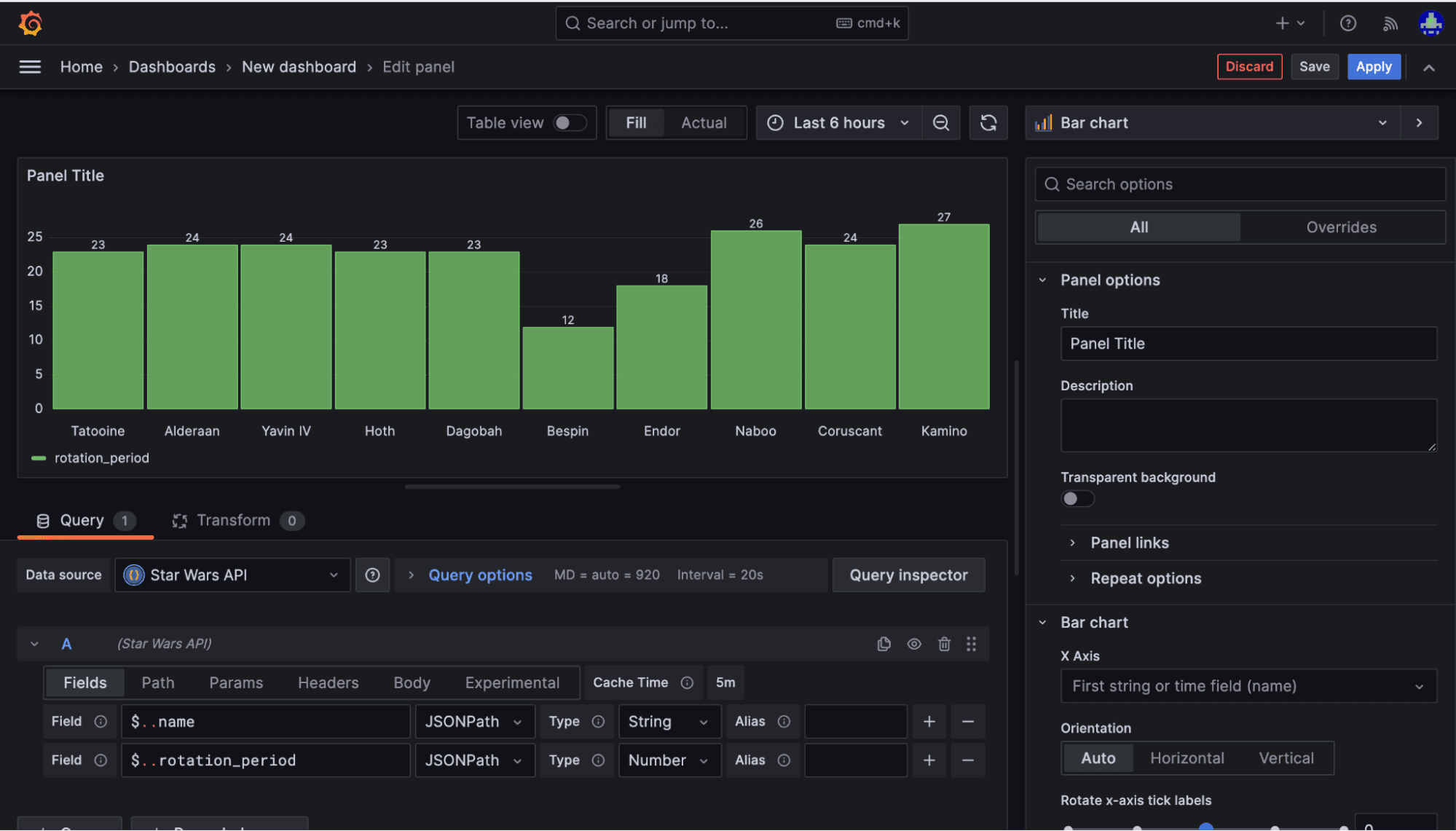Hide query A with the eye icon
Screen dimensions: 1456x831
click(914, 644)
